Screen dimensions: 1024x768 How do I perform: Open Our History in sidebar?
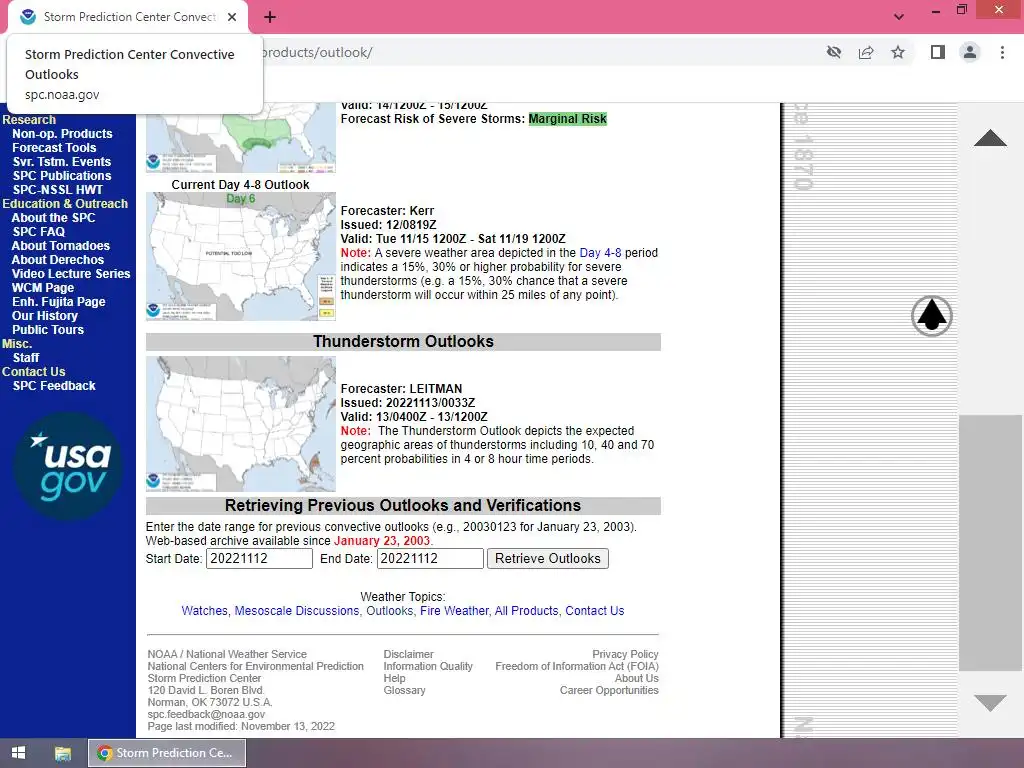click(x=45, y=315)
